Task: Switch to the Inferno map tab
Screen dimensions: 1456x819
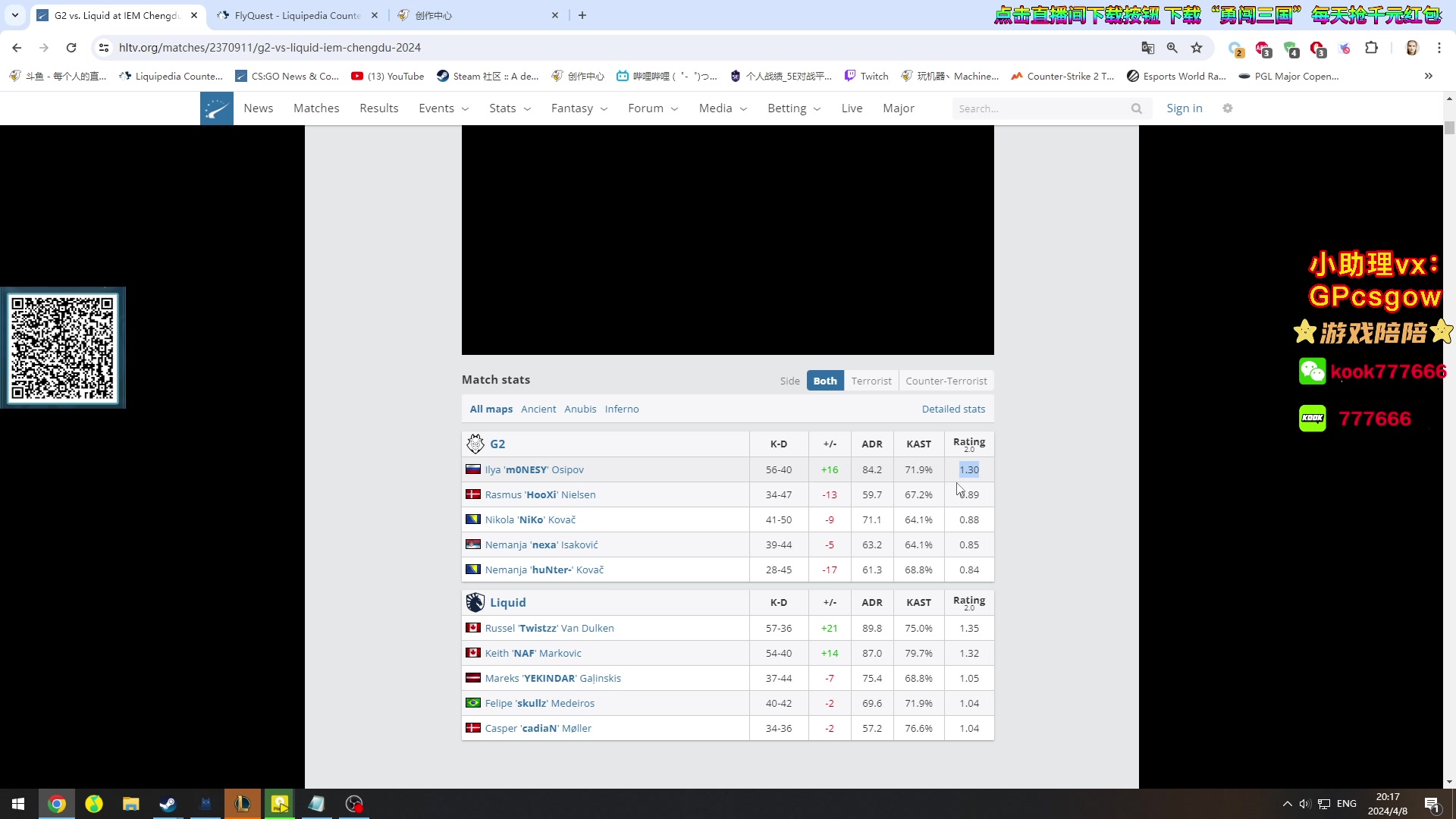Action: (622, 409)
